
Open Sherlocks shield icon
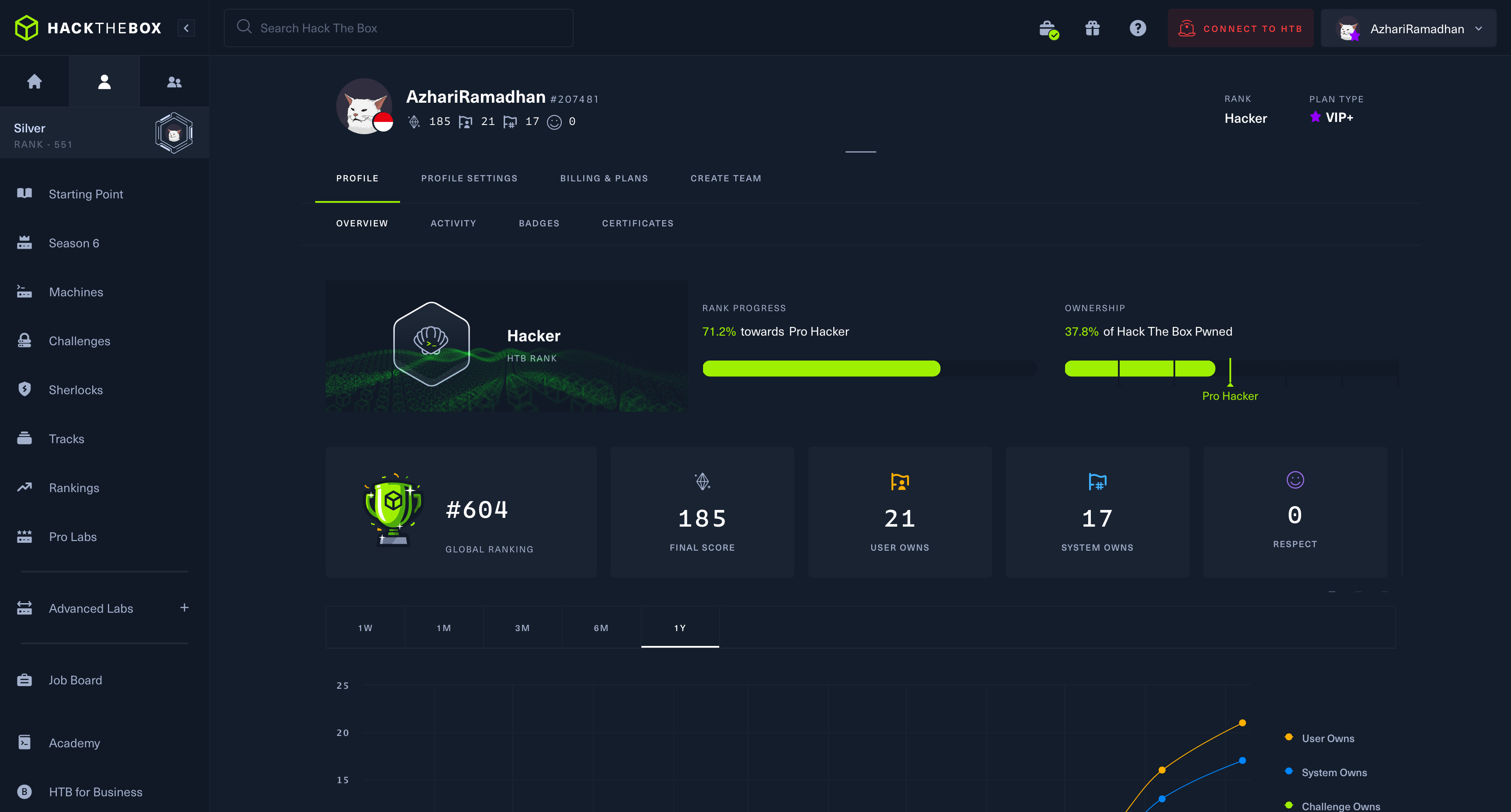click(24, 389)
